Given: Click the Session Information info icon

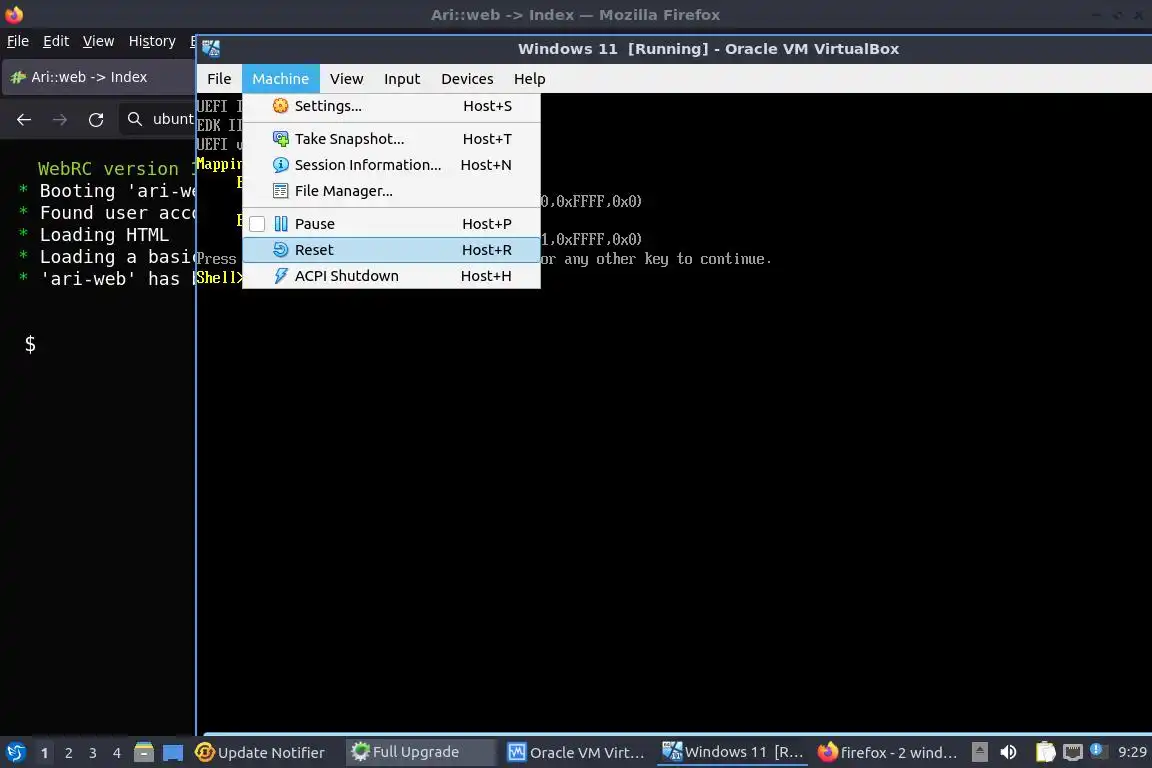Looking at the screenshot, I should point(281,165).
